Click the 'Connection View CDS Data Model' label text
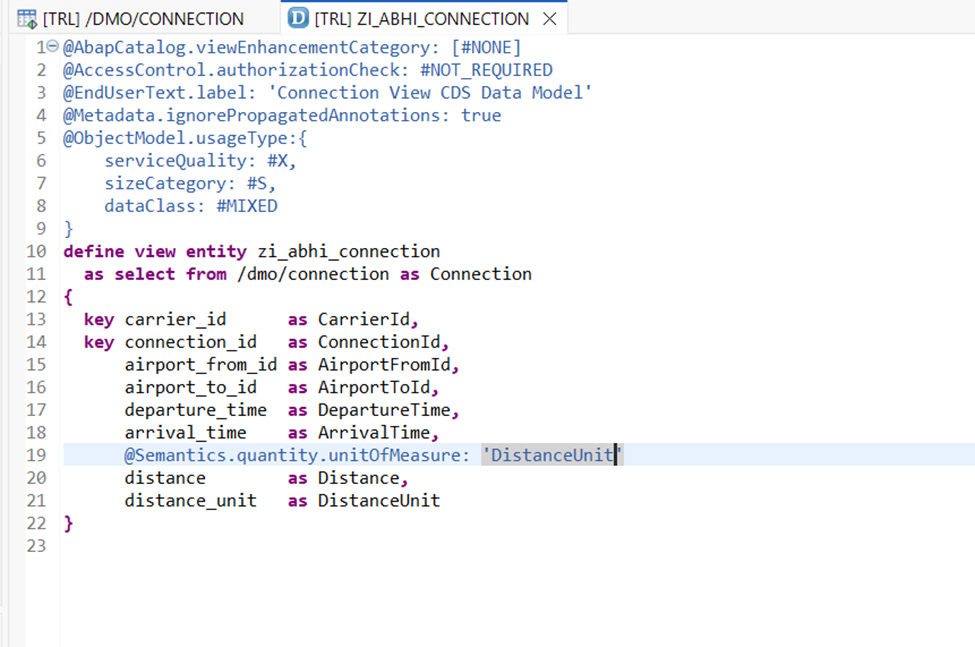 click(x=431, y=93)
